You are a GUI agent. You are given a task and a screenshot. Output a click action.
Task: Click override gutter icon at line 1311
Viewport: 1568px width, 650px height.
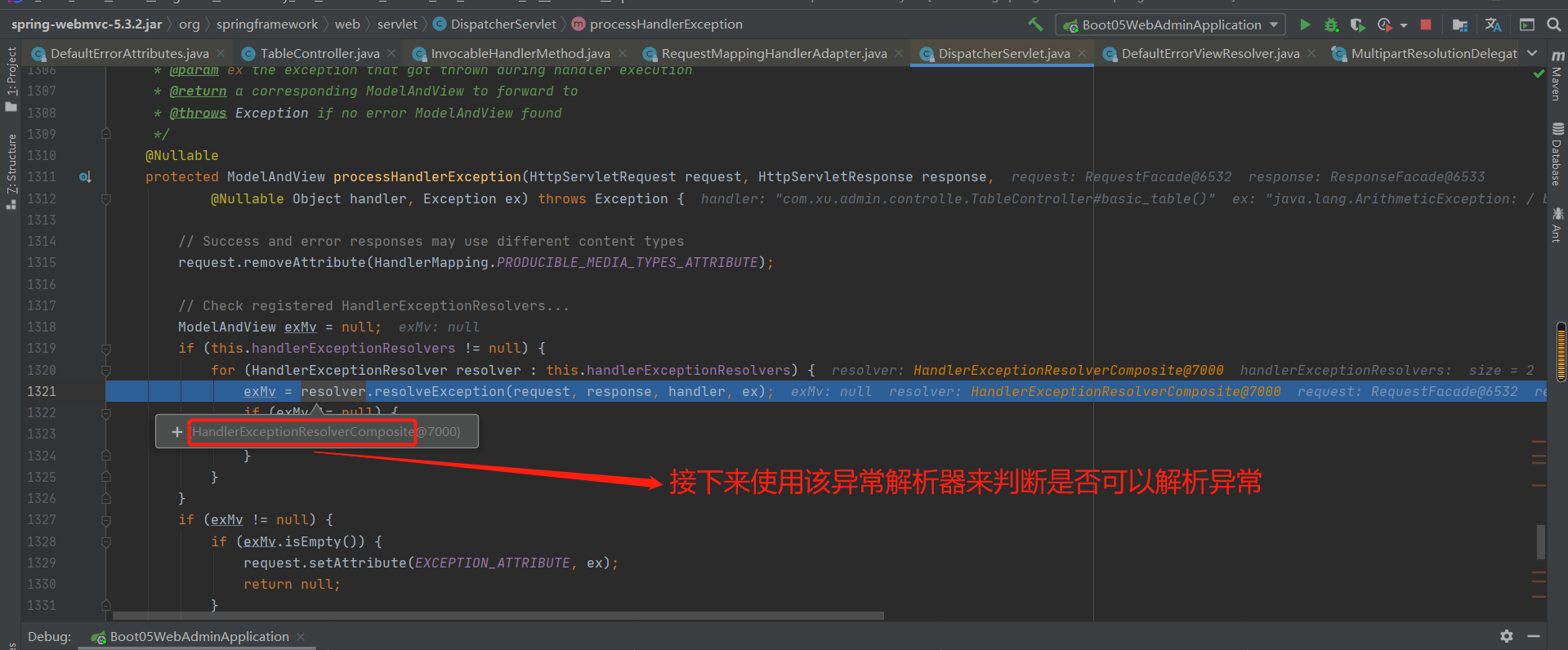coord(85,177)
